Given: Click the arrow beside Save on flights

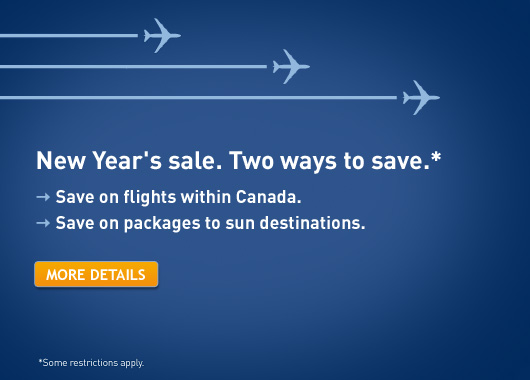Looking at the screenshot, I should coord(43,197).
